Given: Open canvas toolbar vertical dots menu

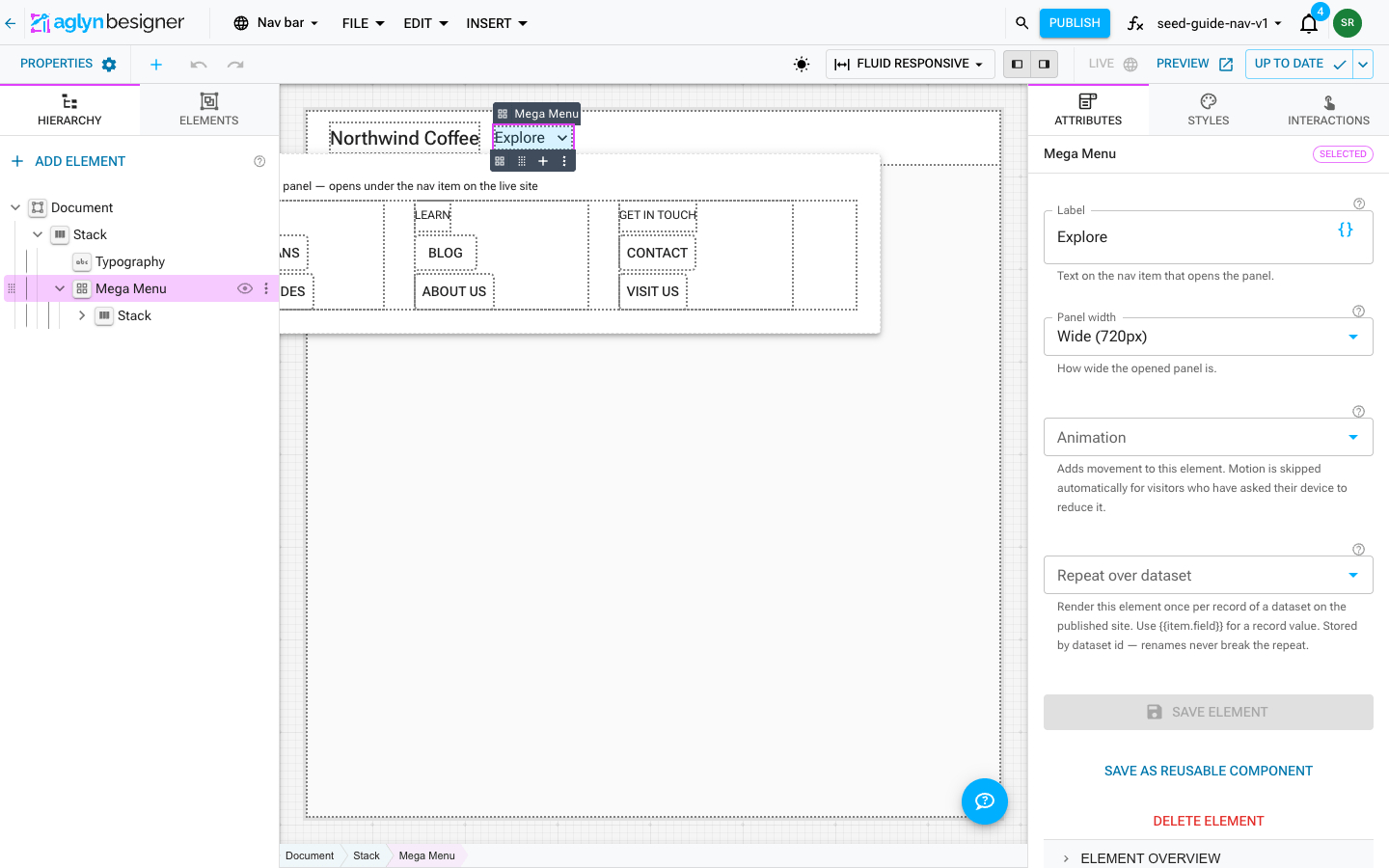Looking at the screenshot, I should point(564,161).
